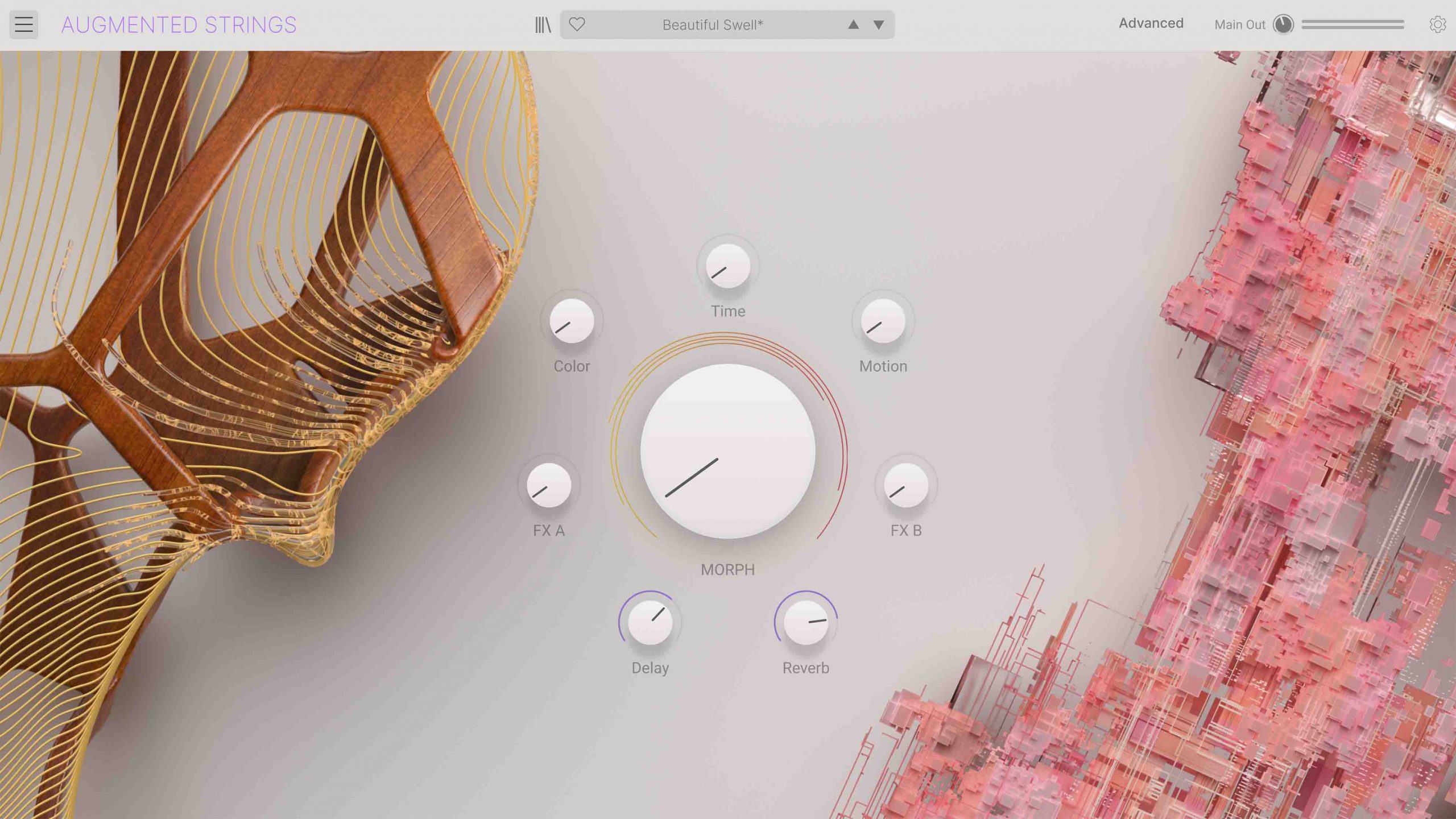
Task: Click the Beautiful Swell preset name
Action: coord(713,24)
